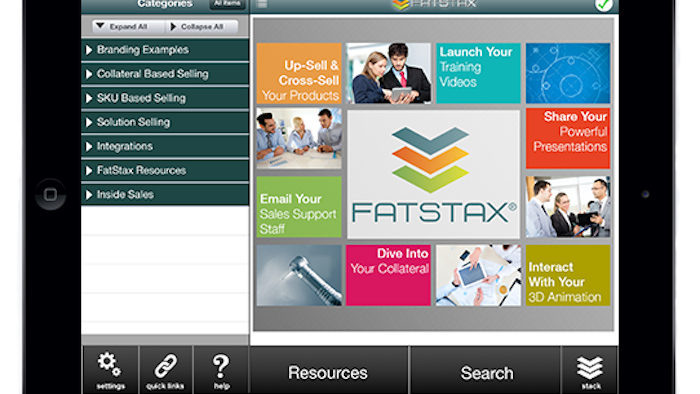Click the blue blueprint gears tile

[x=567, y=73]
